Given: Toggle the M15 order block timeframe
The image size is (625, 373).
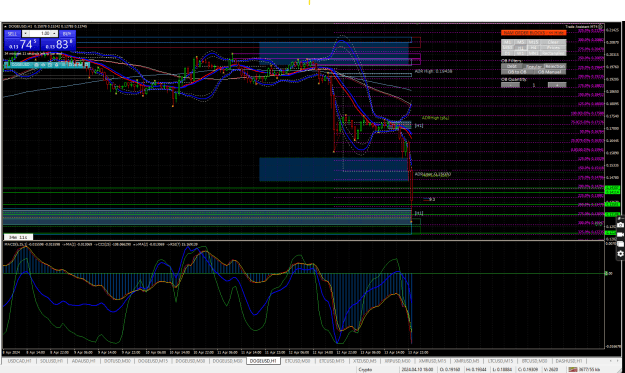Looking at the screenshot, I should [x=533, y=42].
